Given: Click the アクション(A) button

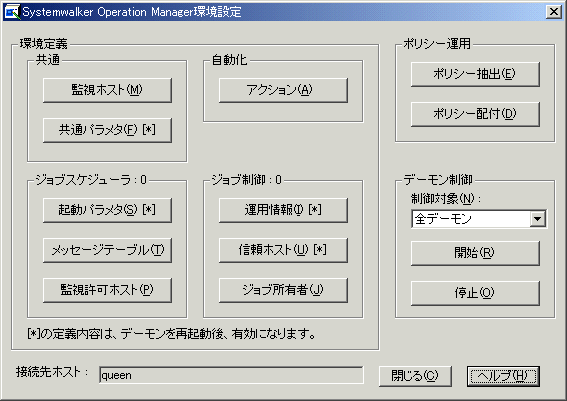Looking at the screenshot, I should 283,90.
